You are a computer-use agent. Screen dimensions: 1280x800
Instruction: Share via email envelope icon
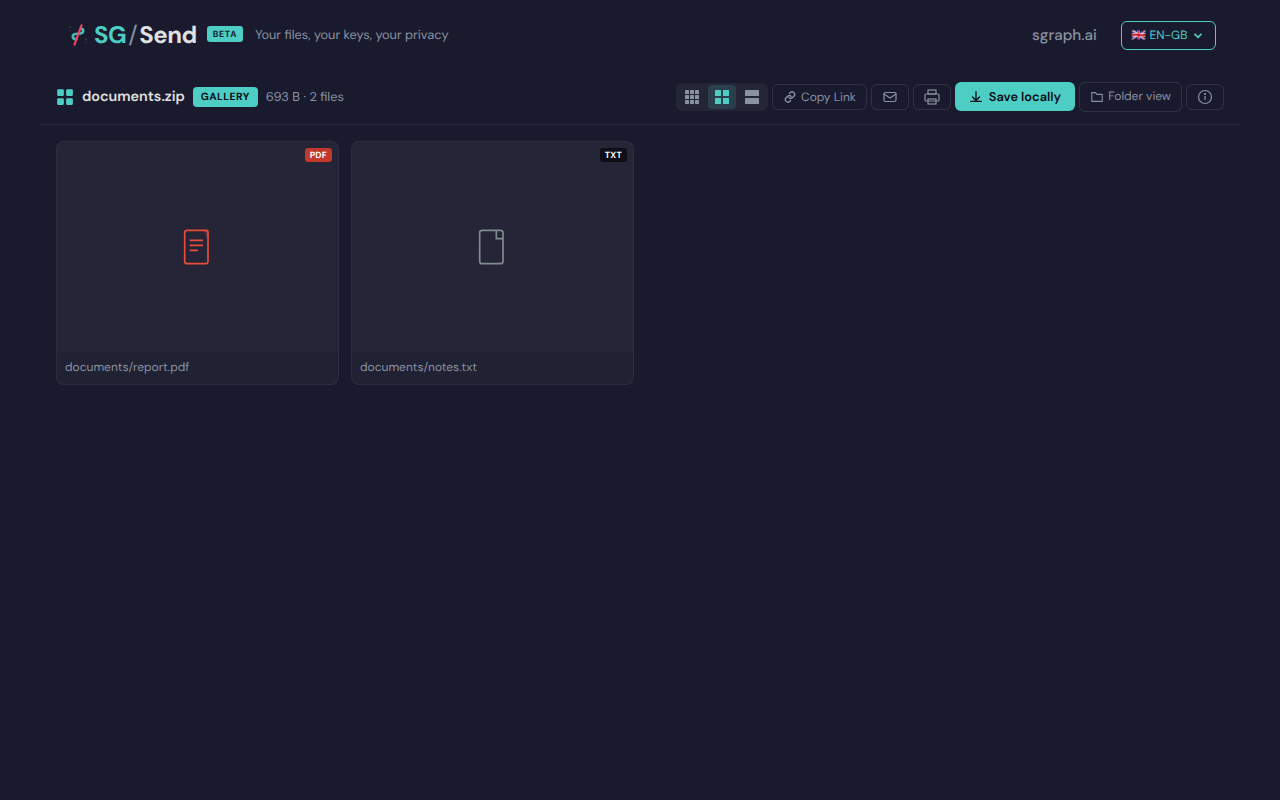[x=890, y=97]
